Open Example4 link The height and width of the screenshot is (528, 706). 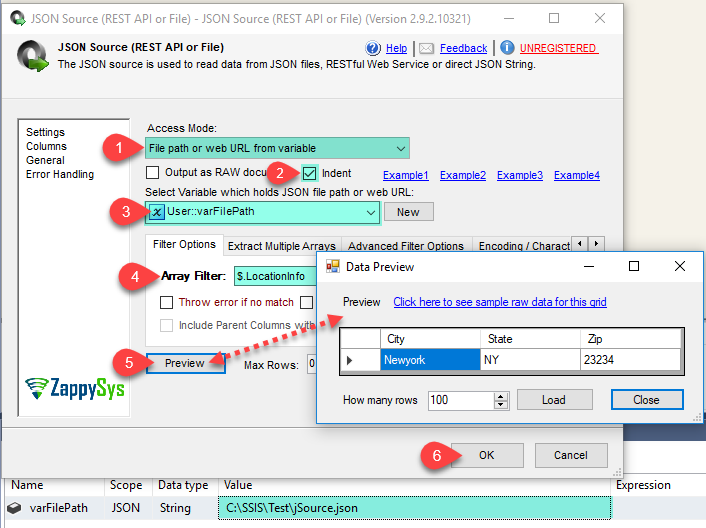[577, 175]
